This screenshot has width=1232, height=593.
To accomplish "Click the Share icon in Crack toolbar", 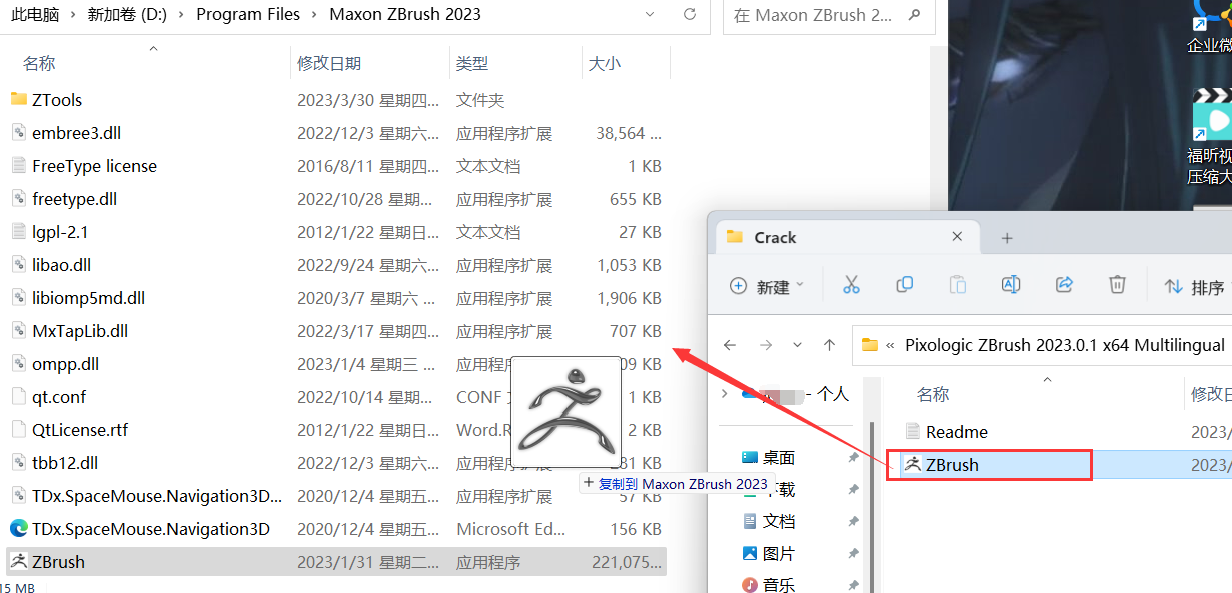I will (1064, 285).
